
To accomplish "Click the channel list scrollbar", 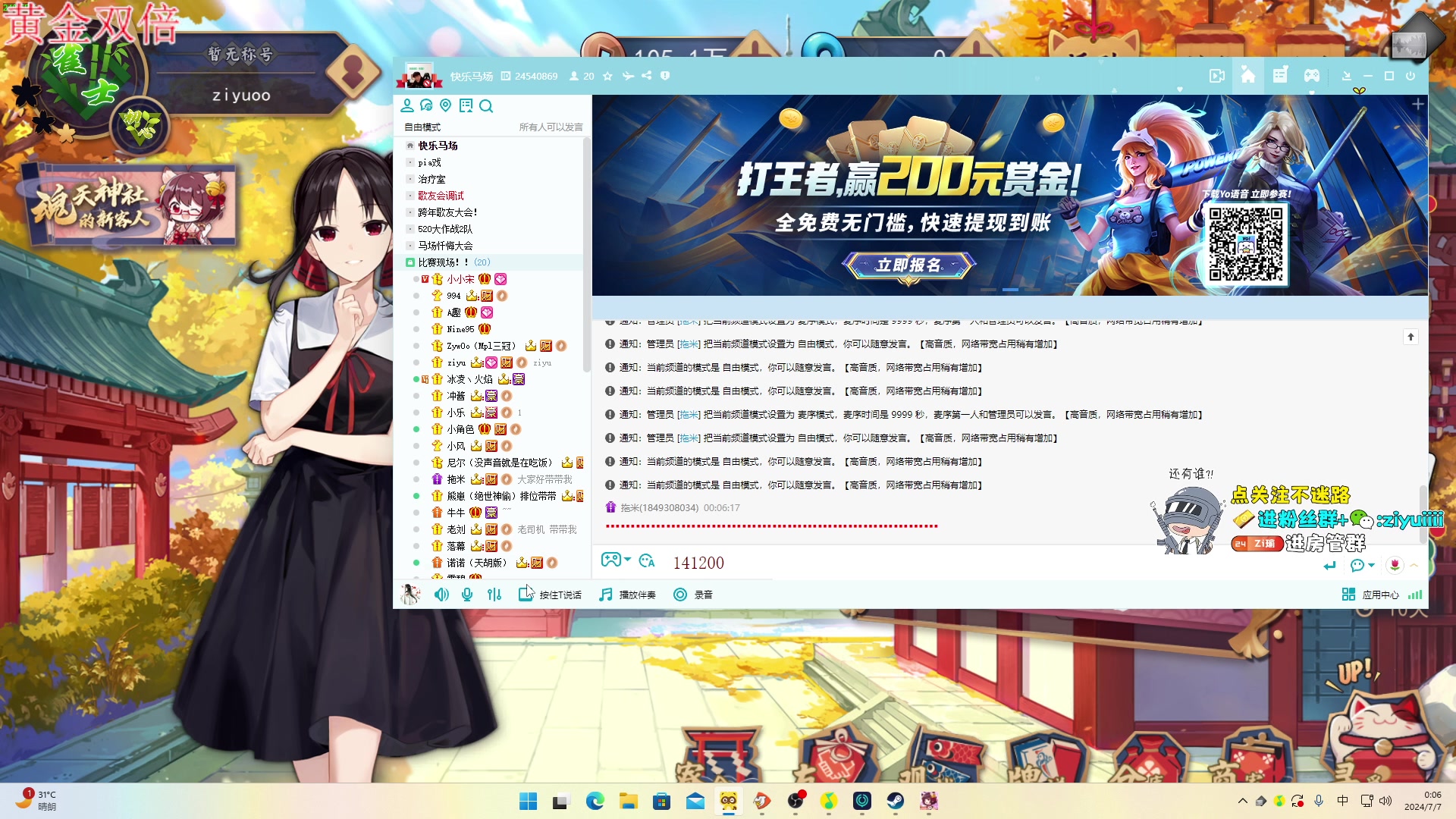I will (586, 254).
